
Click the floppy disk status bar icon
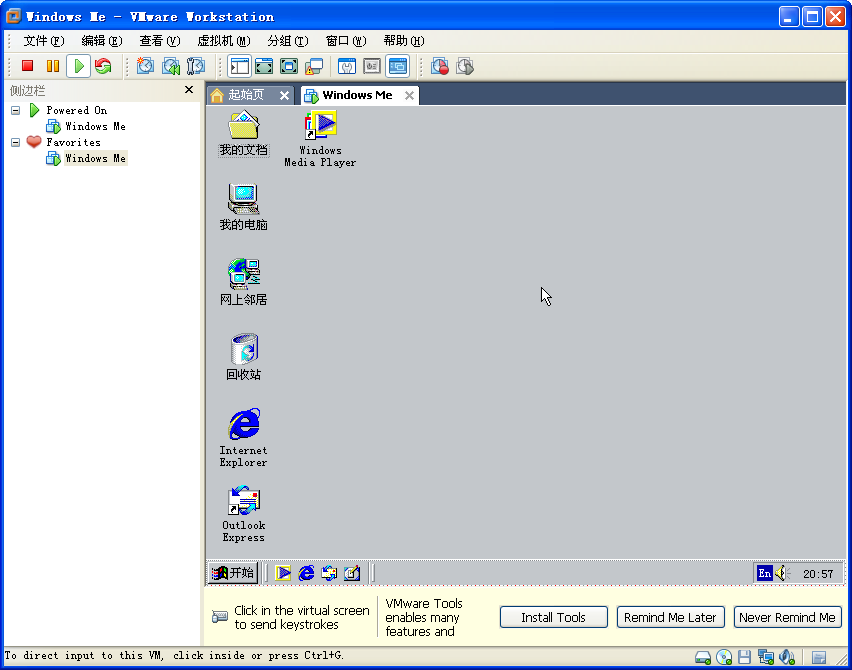pos(744,658)
